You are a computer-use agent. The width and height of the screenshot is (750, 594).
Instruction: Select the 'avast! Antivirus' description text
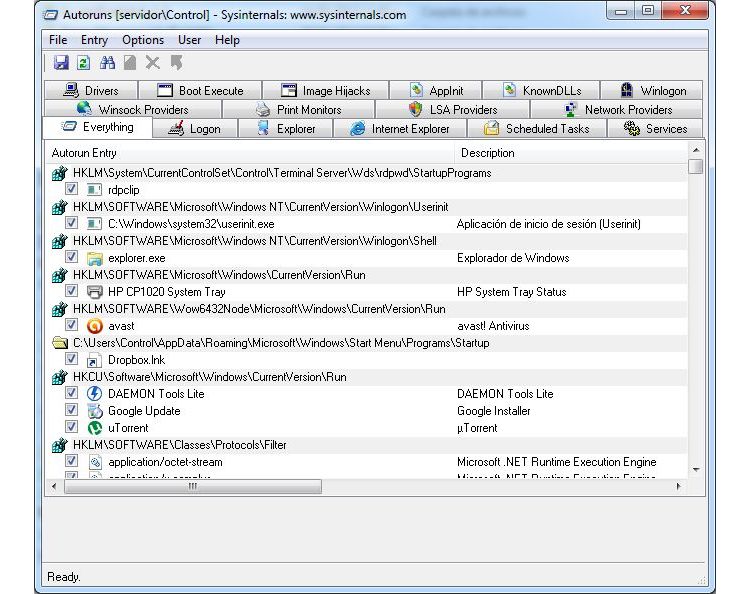[x=493, y=326]
